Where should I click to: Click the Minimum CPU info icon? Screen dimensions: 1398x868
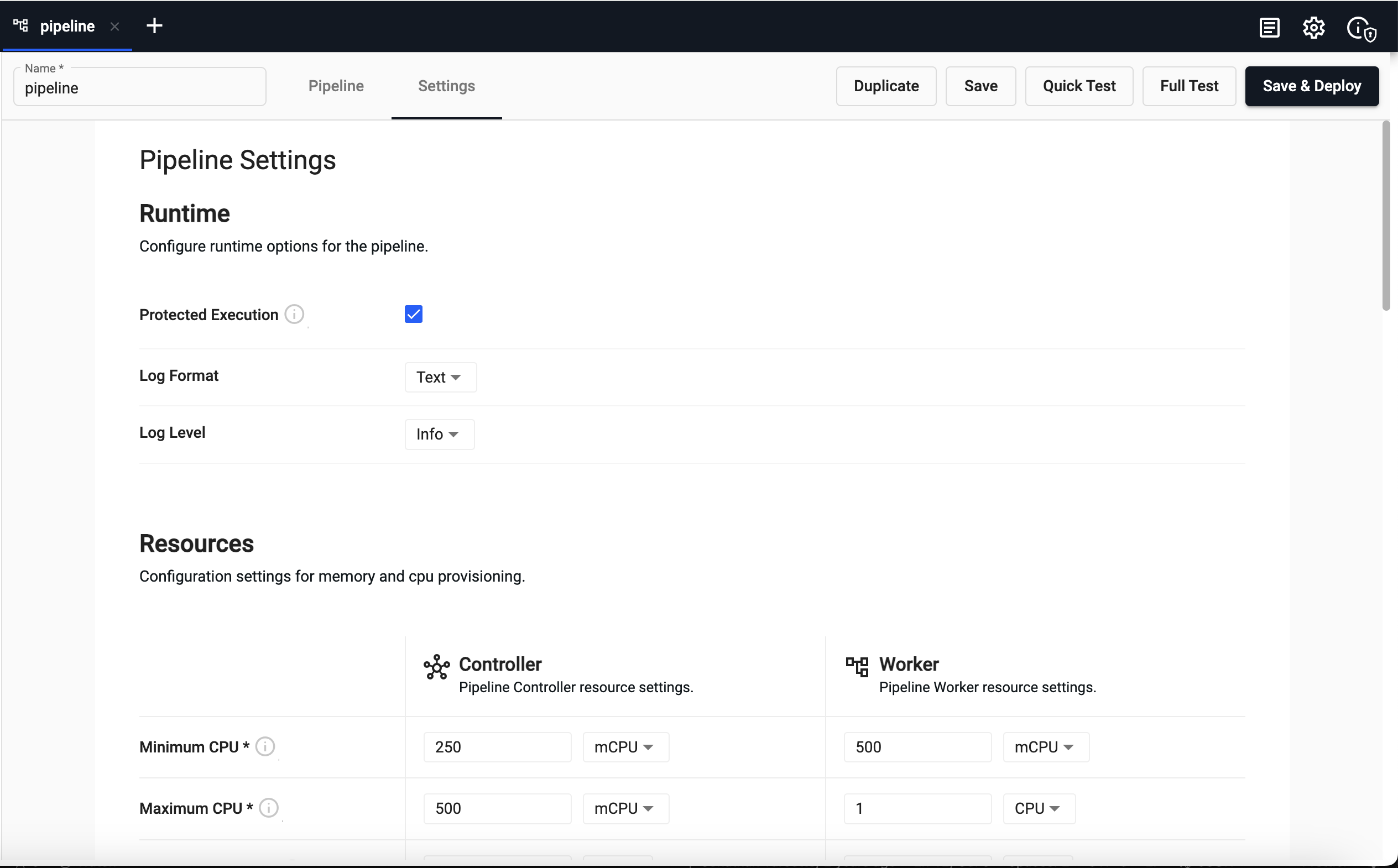265,746
